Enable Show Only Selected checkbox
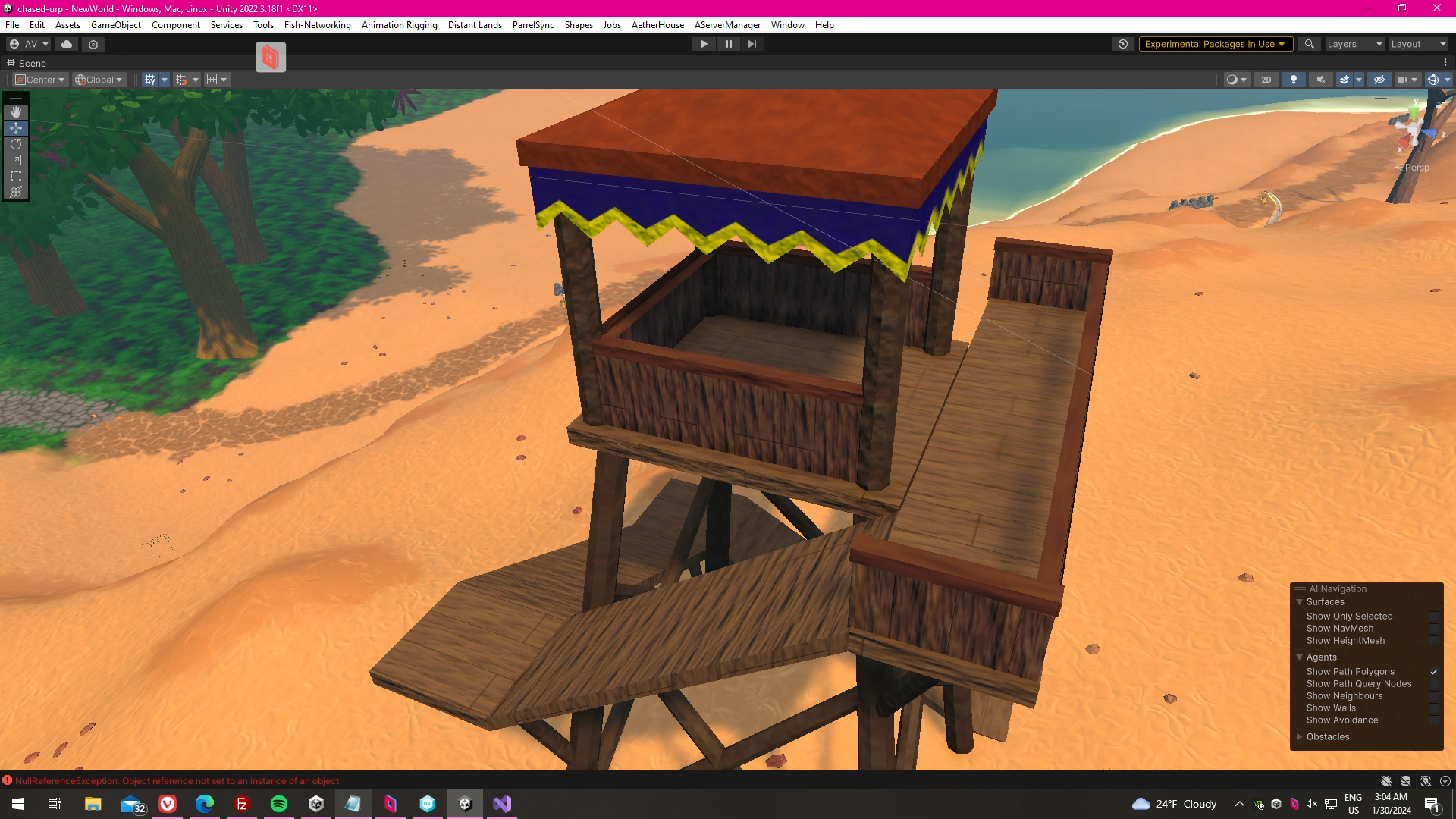 tap(1433, 617)
